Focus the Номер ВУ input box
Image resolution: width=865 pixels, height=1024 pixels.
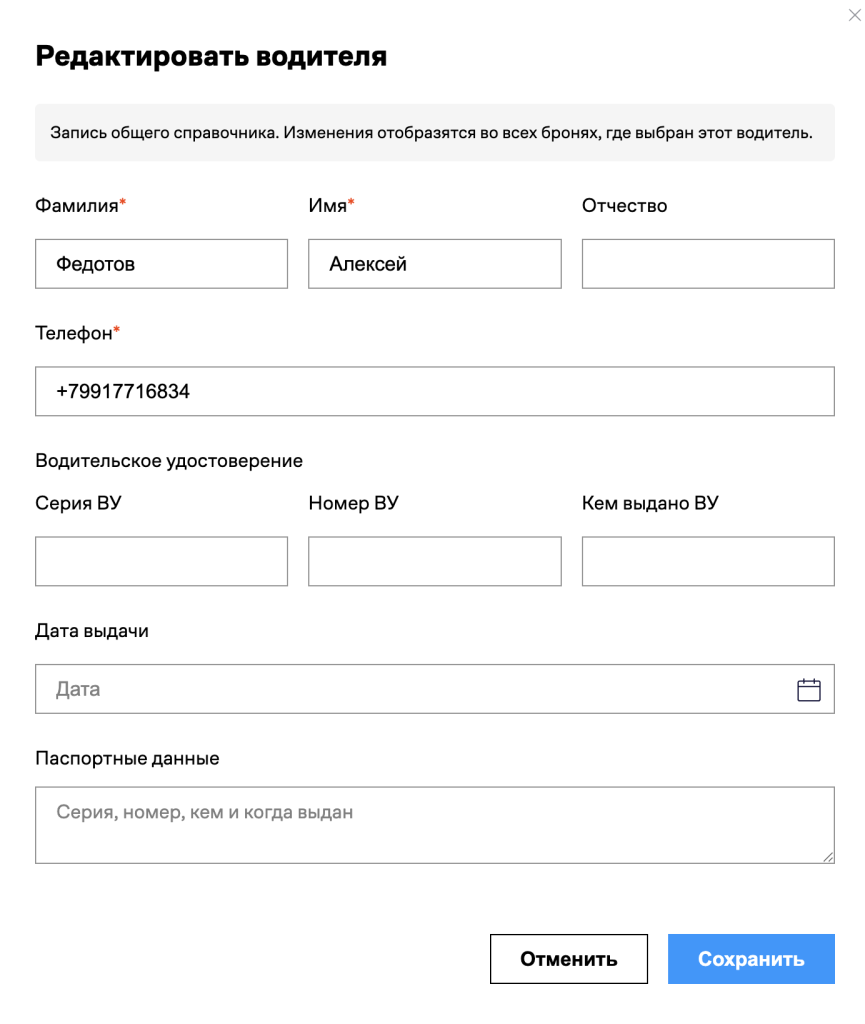(435, 561)
